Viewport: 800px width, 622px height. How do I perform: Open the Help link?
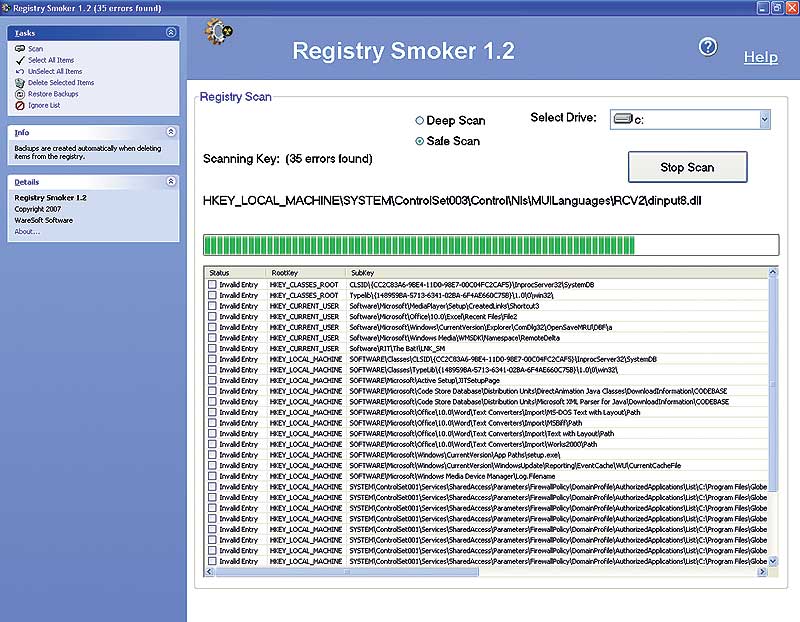pos(761,57)
